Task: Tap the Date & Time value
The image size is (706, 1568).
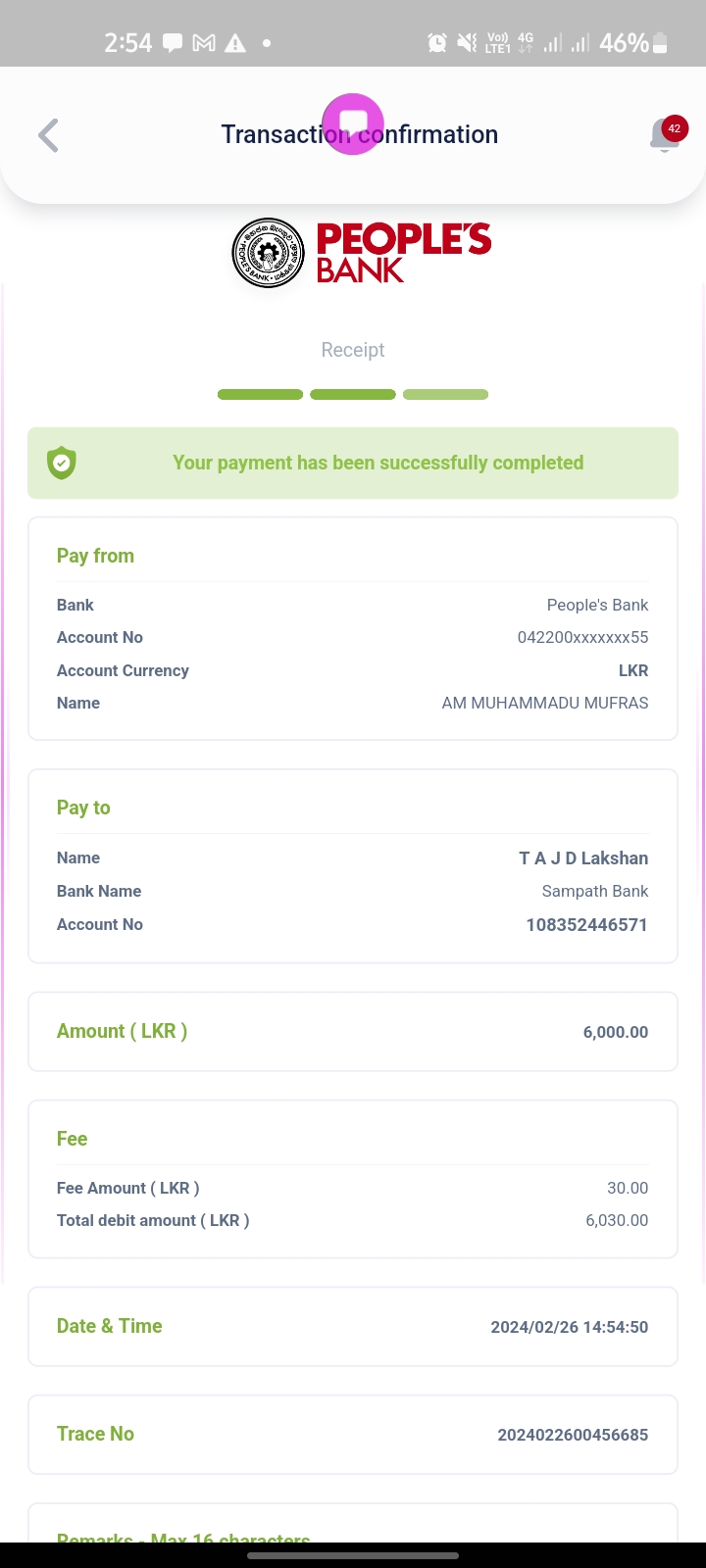Action: (569, 1327)
